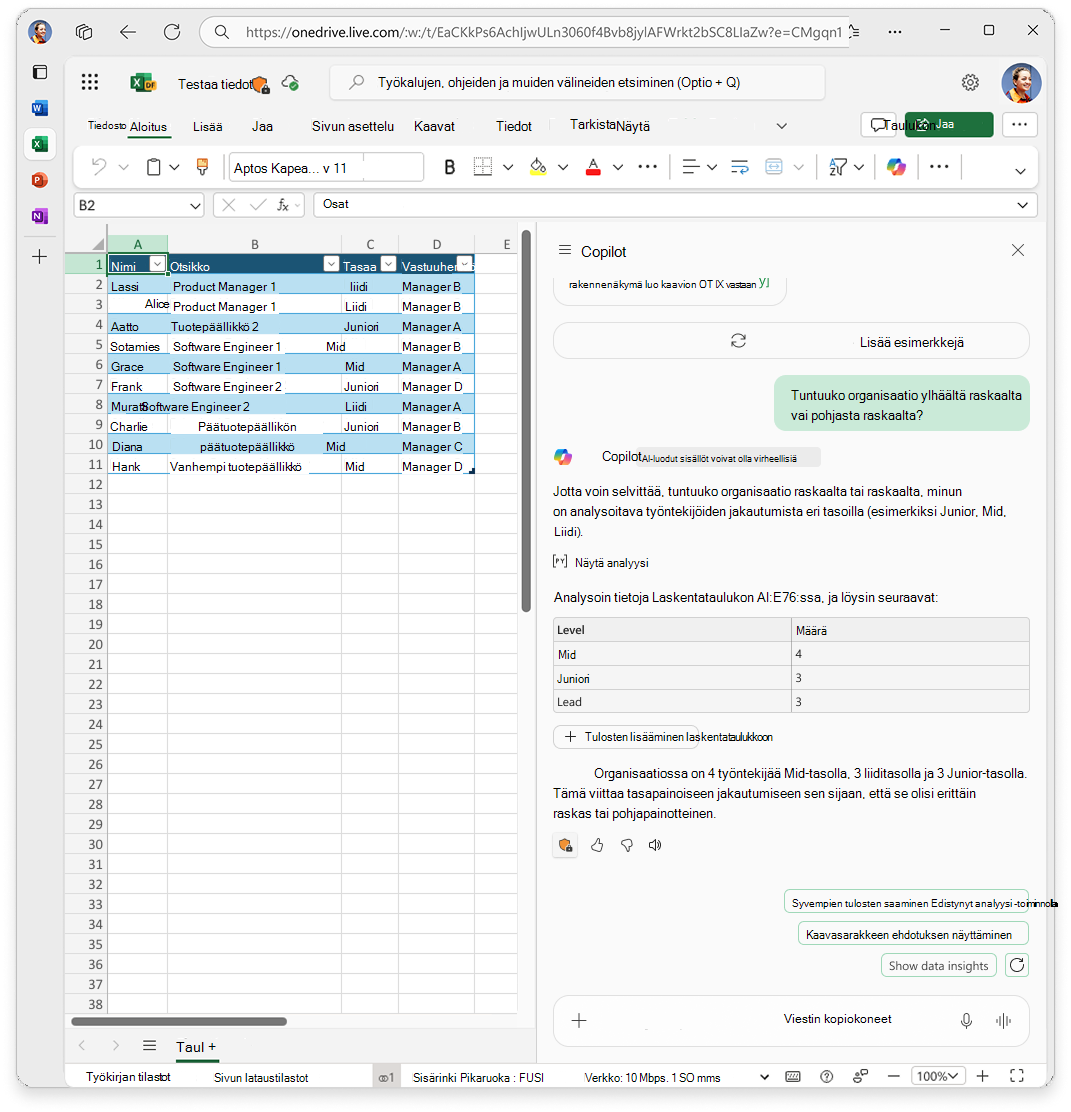Viewport: 1071px width, 1112px height.
Task: Open the settings gear
Action: tap(970, 82)
